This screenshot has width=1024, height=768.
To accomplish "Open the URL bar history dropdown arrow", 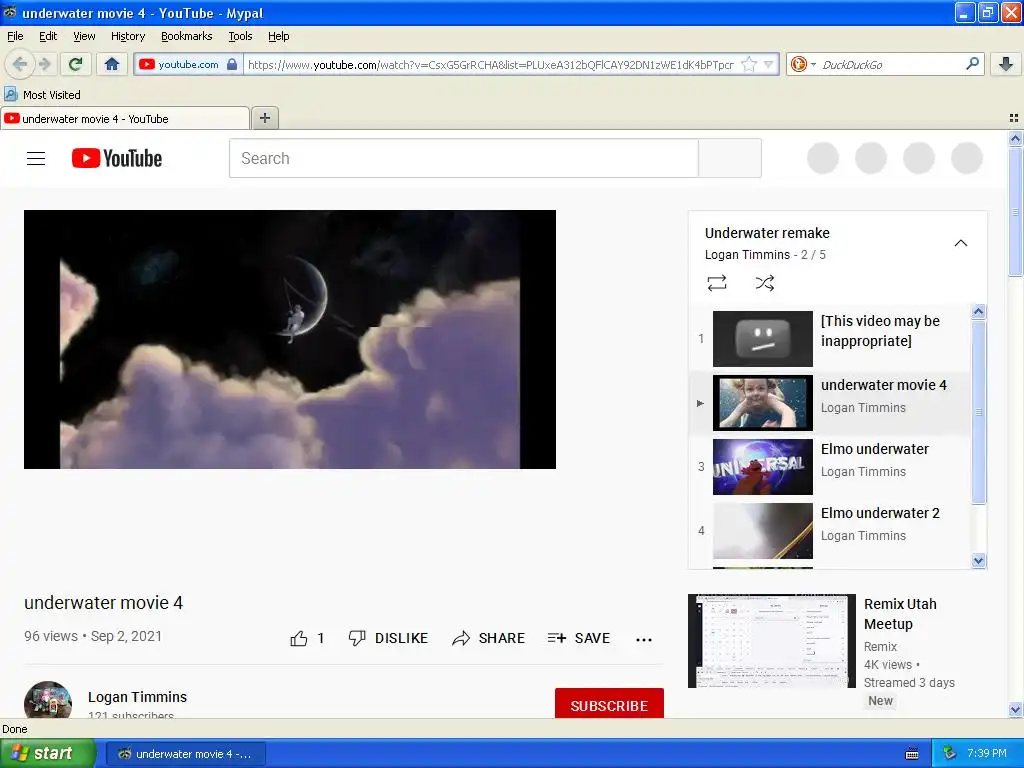I will point(769,64).
